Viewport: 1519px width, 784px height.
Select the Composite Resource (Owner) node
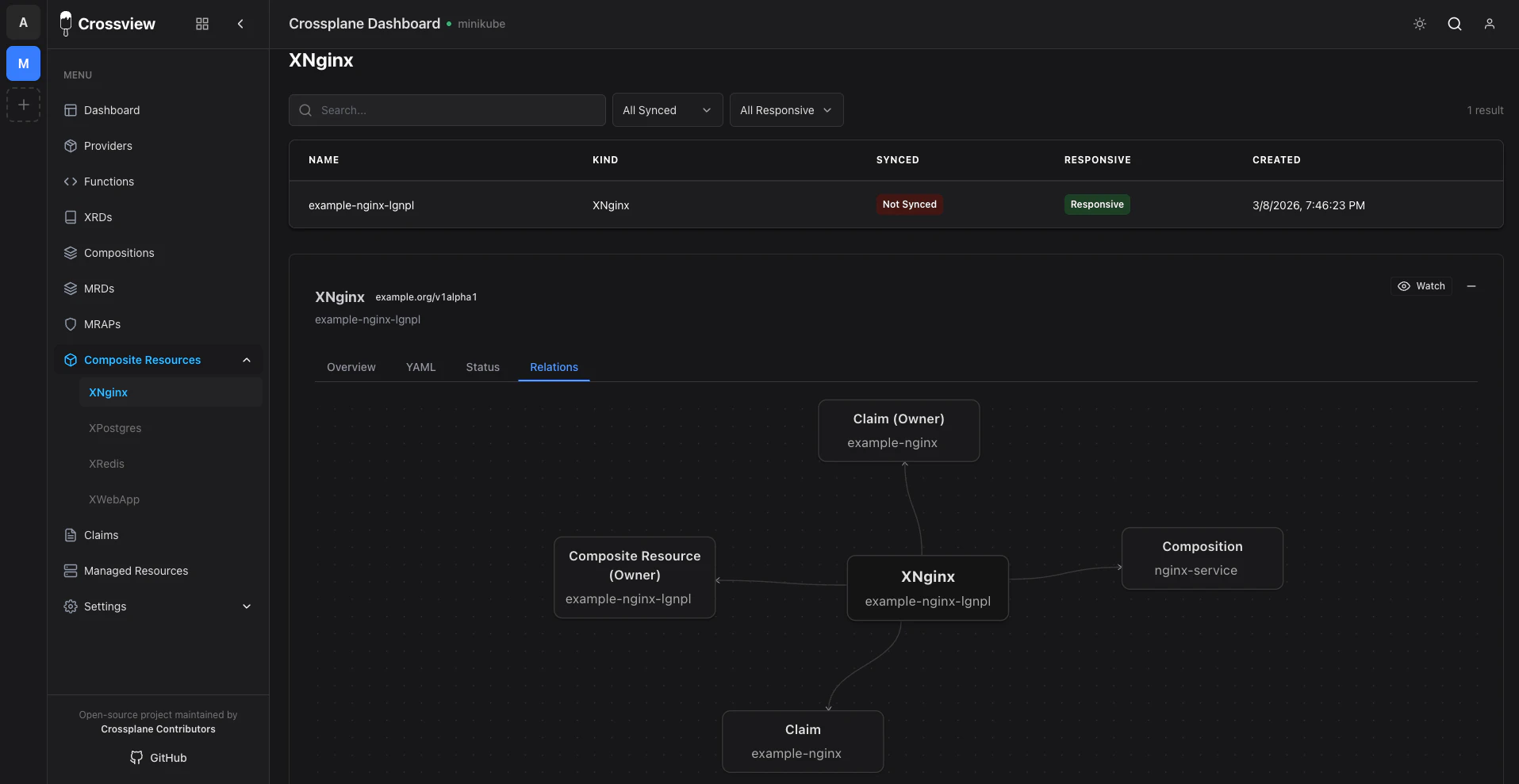pos(635,577)
